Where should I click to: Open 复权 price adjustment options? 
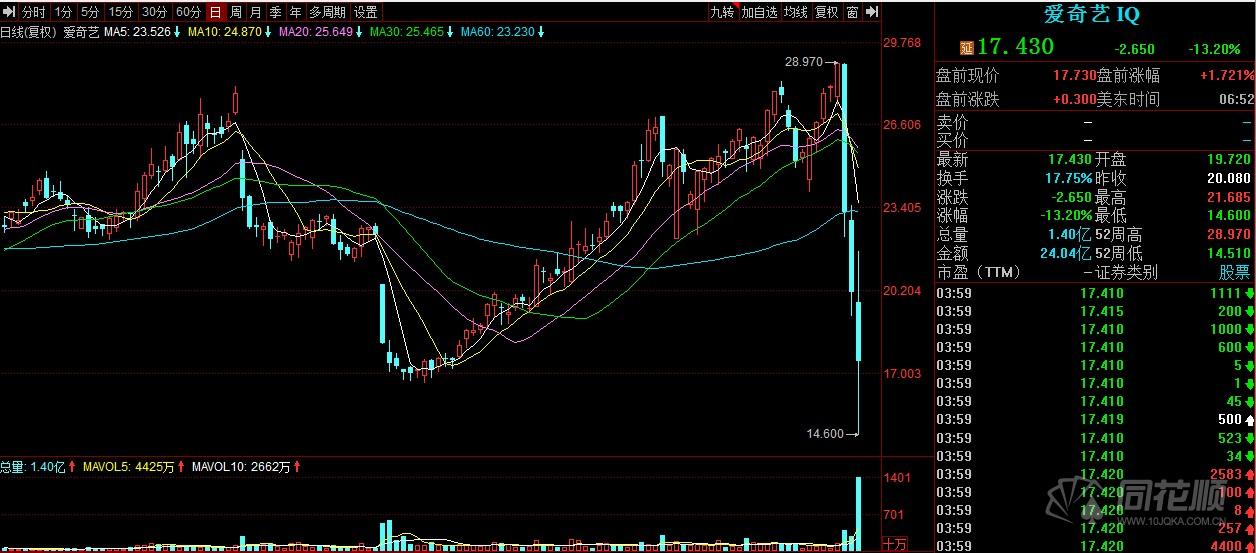pos(827,12)
